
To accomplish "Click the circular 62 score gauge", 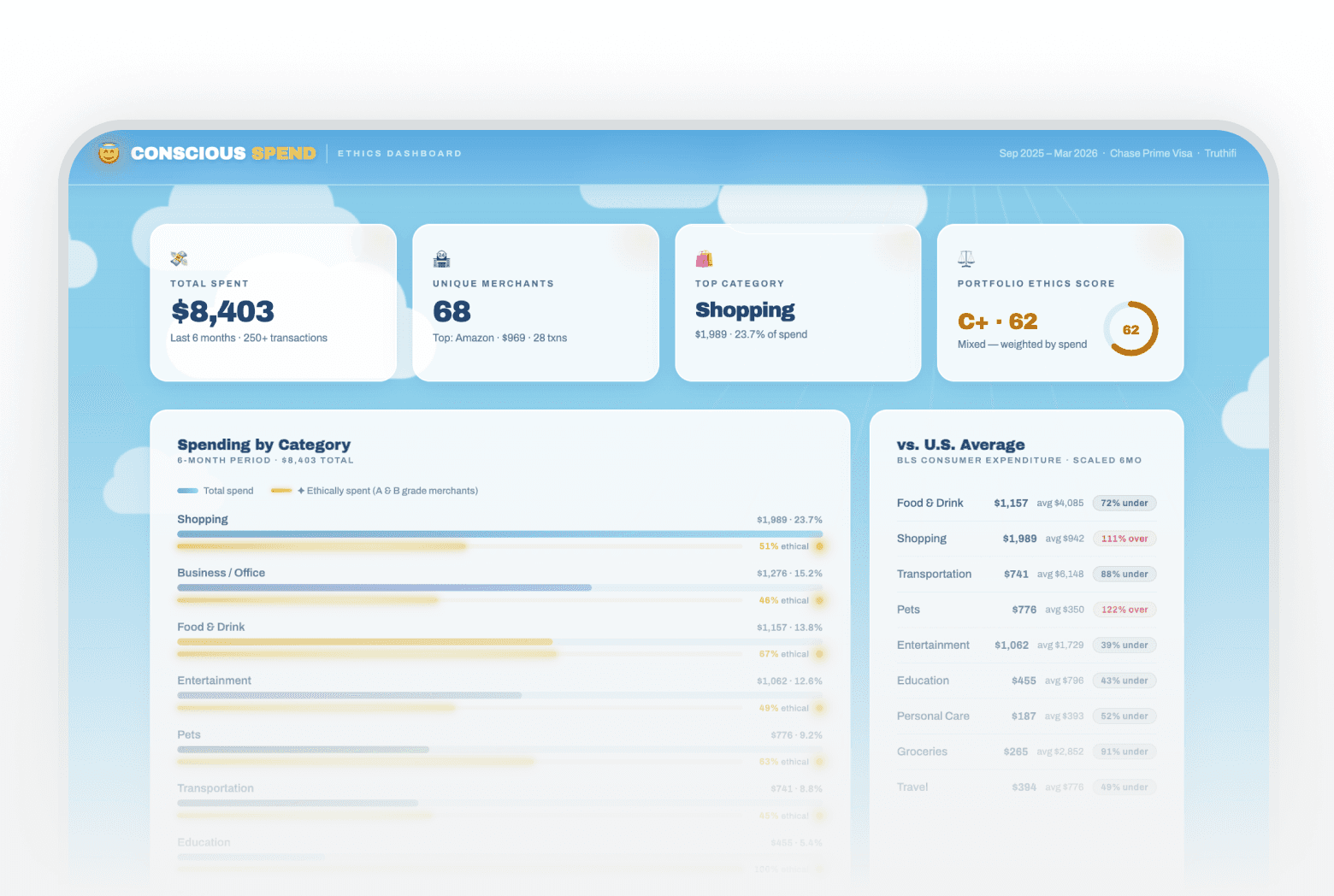I will tap(1130, 329).
